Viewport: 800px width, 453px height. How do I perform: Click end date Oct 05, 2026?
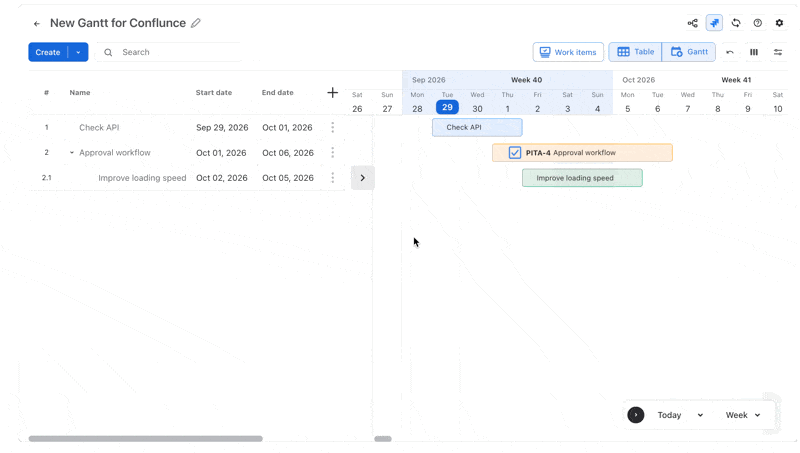tap(288, 178)
